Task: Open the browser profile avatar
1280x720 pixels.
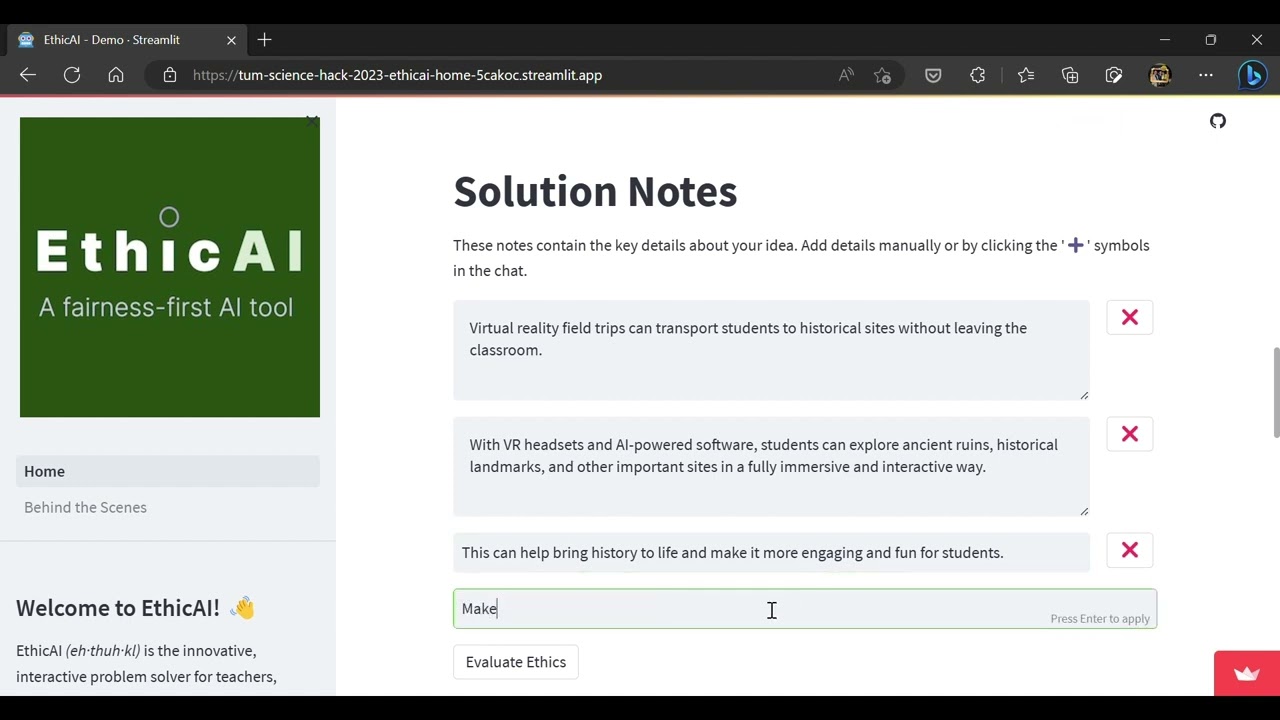Action: pyautogui.click(x=1160, y=75)
